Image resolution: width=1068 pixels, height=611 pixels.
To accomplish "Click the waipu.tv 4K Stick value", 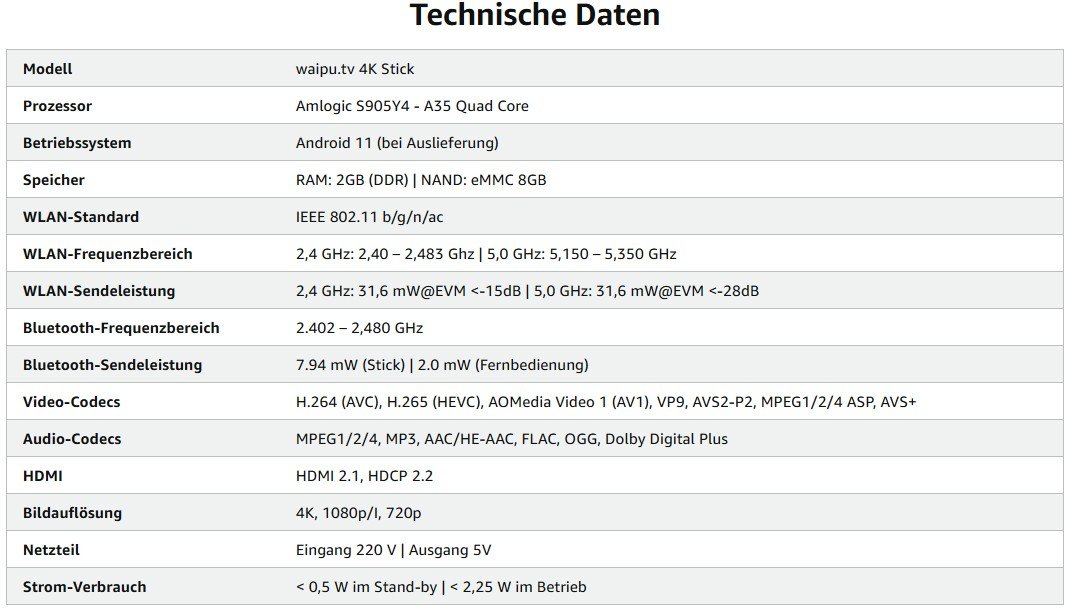I will coord(355,69).
